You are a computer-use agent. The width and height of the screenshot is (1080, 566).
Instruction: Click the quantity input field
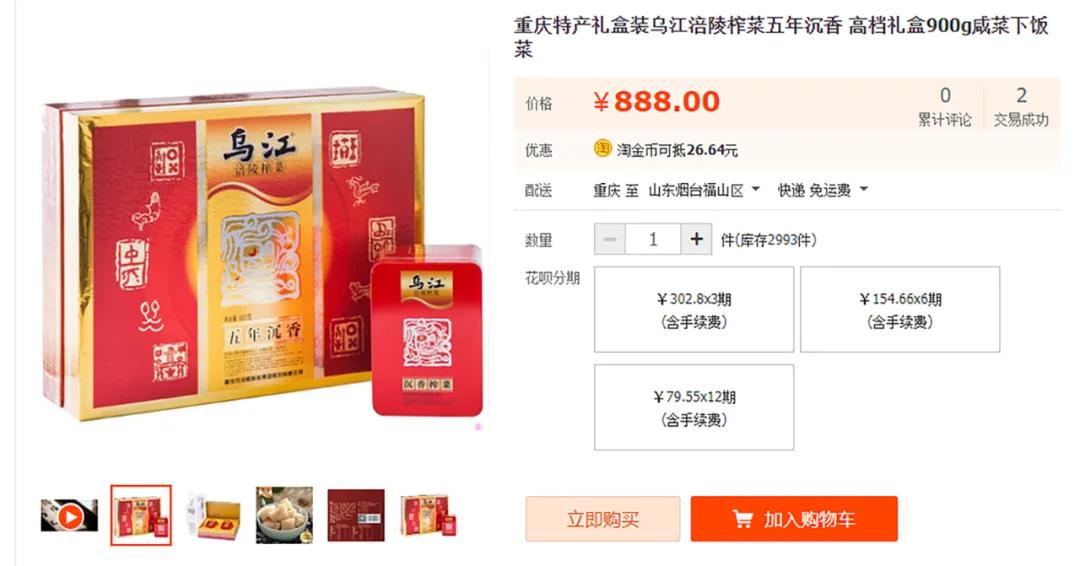653,240
